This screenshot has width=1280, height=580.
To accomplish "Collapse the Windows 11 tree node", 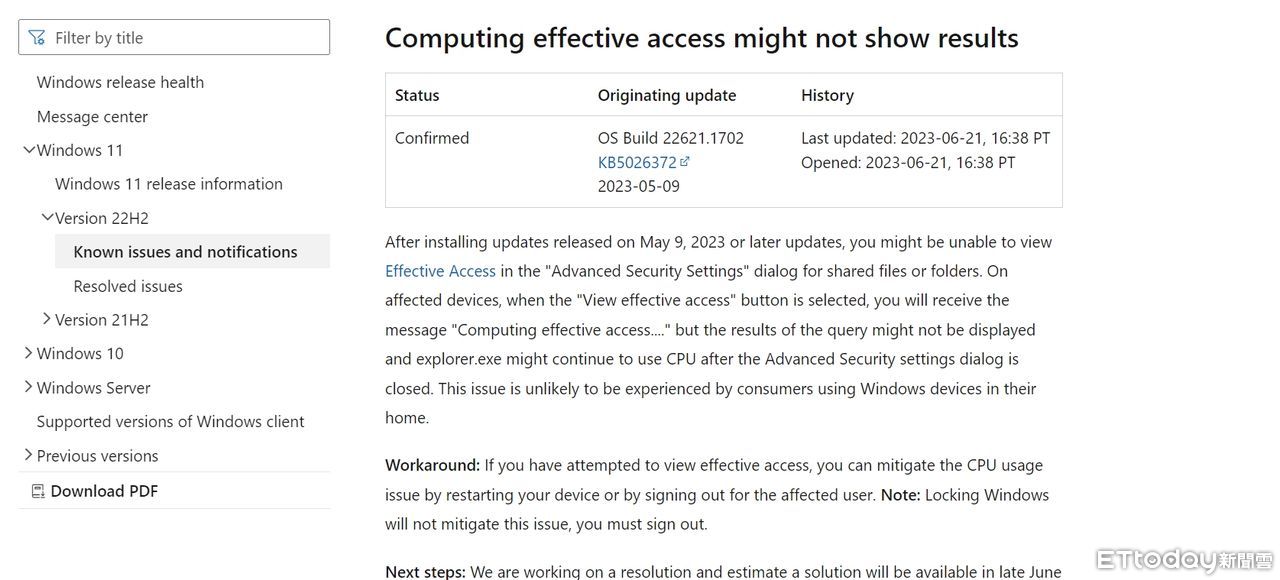I will coord(29,150).
